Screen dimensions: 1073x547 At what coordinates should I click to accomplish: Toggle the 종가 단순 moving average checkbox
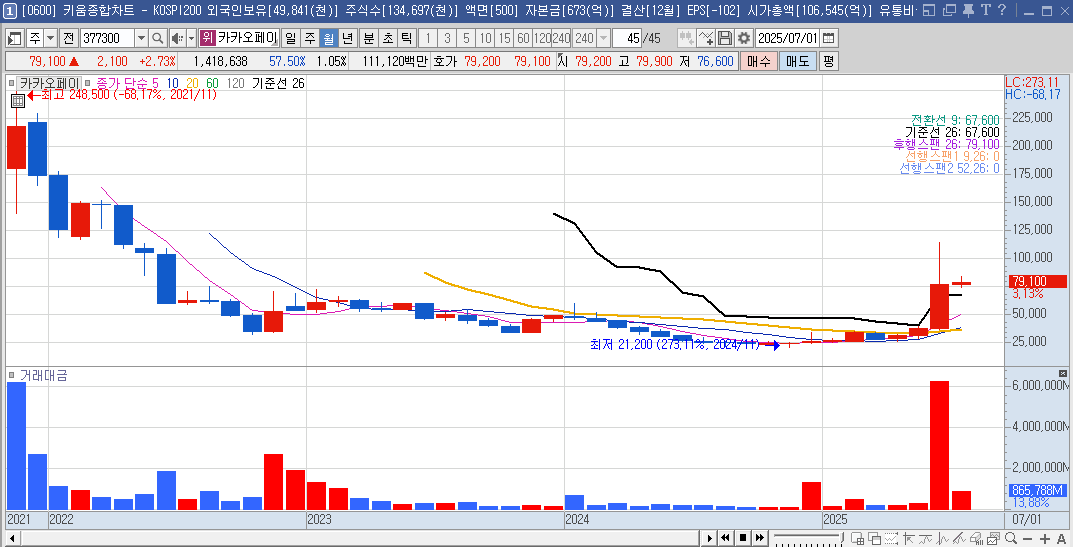[x=87, y=84]
